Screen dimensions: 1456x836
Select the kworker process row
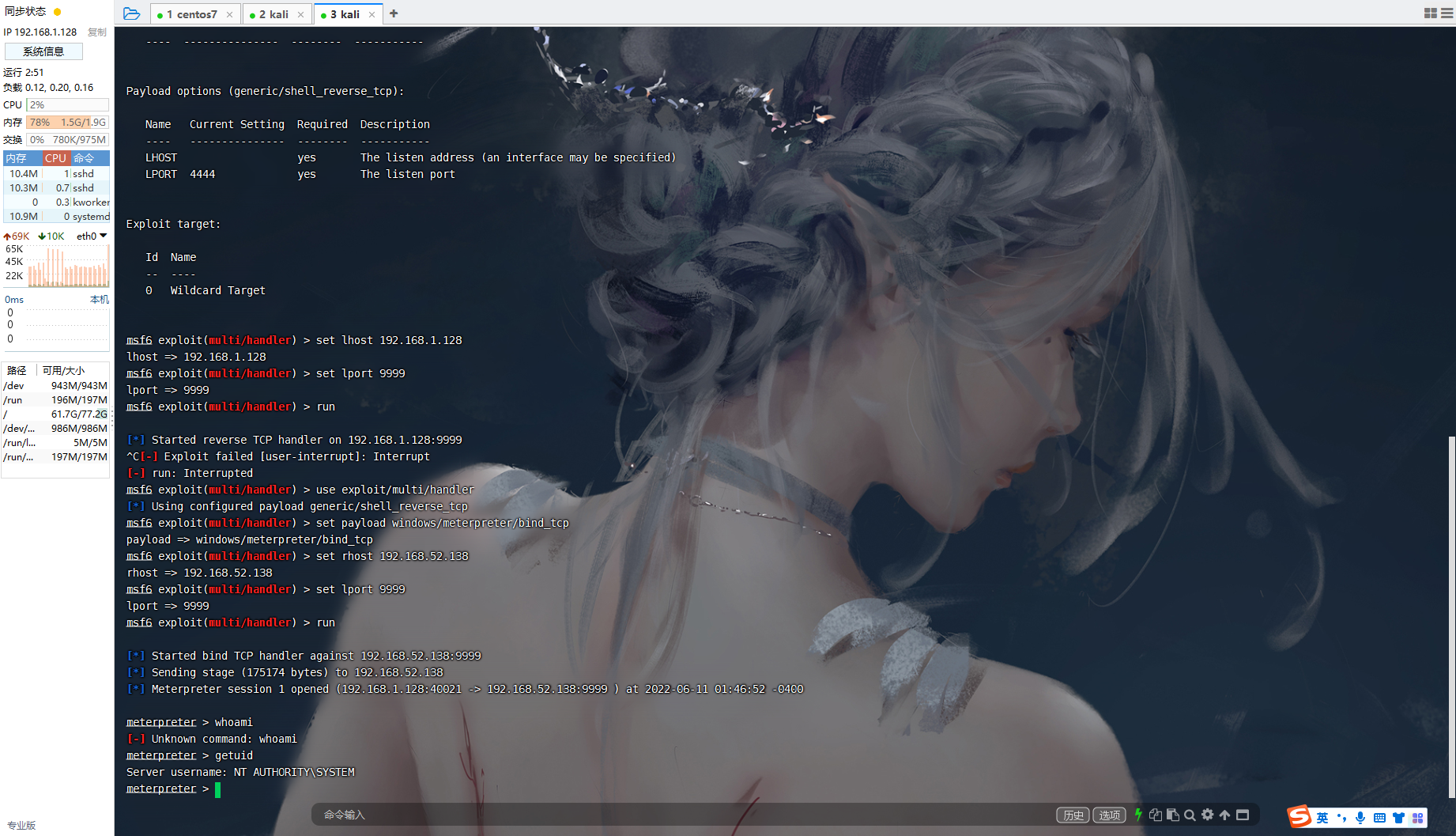pos(56,202)
